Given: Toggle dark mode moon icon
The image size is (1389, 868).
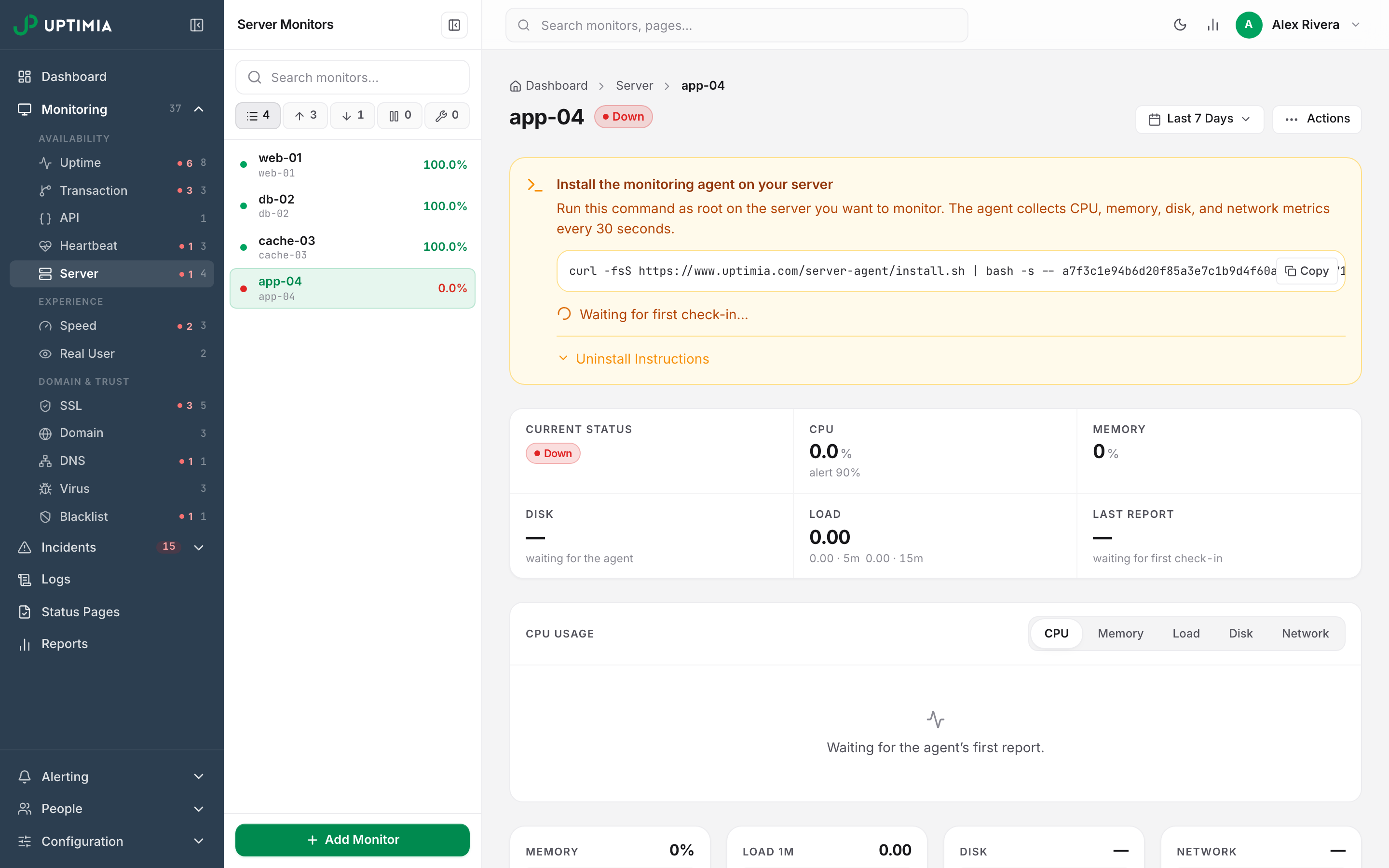Looking at the screenshot, I should tap(1180, 25).
